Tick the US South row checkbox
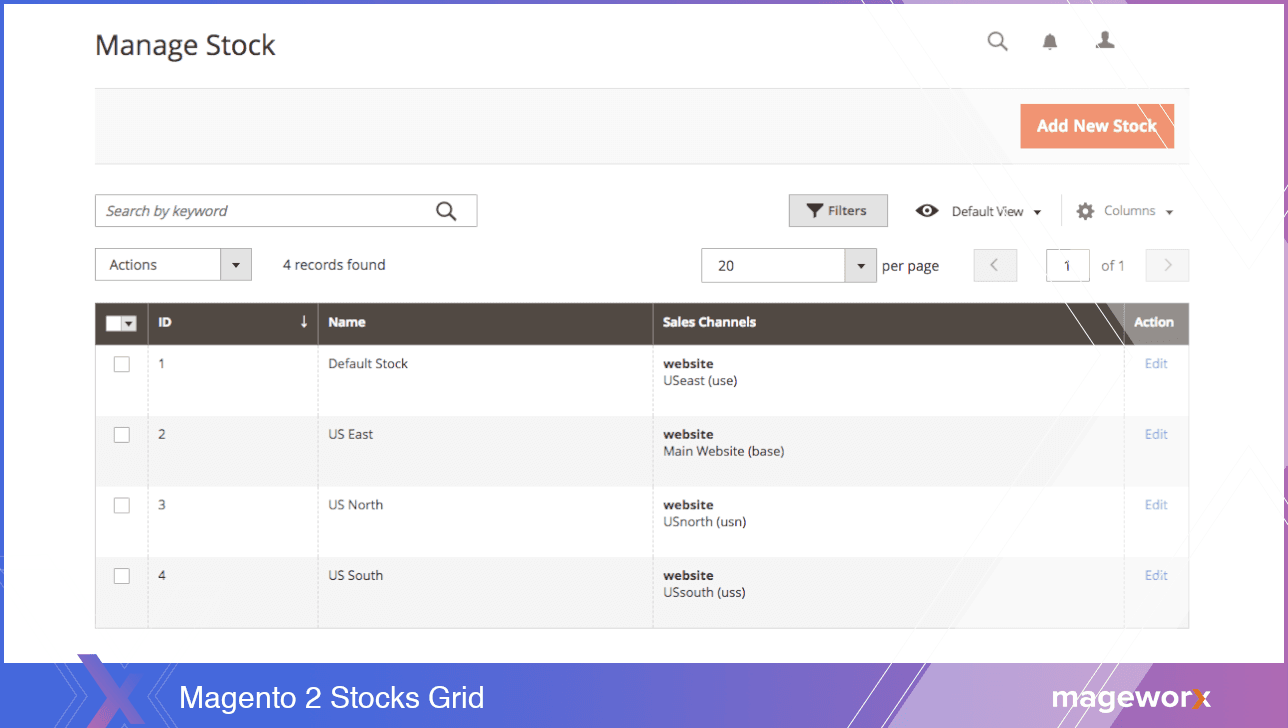 pos(122,576)
